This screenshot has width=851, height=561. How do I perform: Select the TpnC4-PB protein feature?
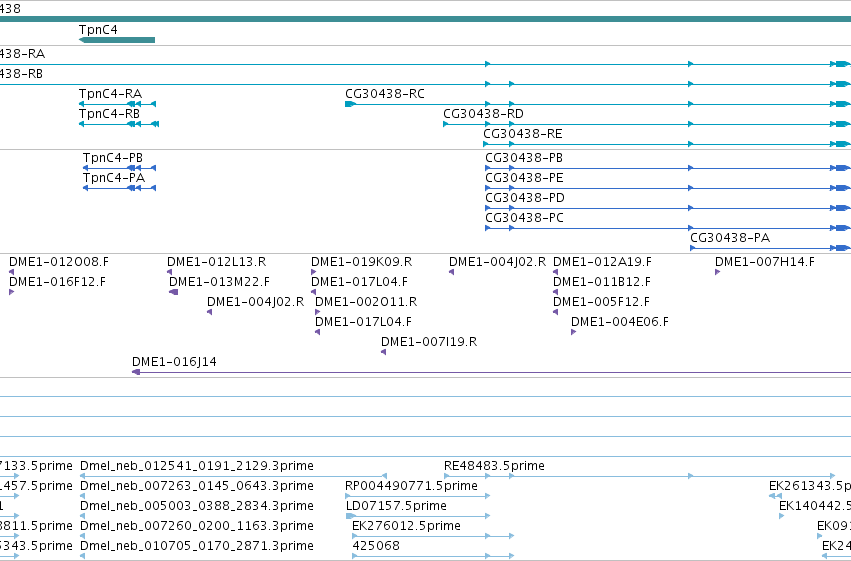pyautogui.click(x=119, y=168)
